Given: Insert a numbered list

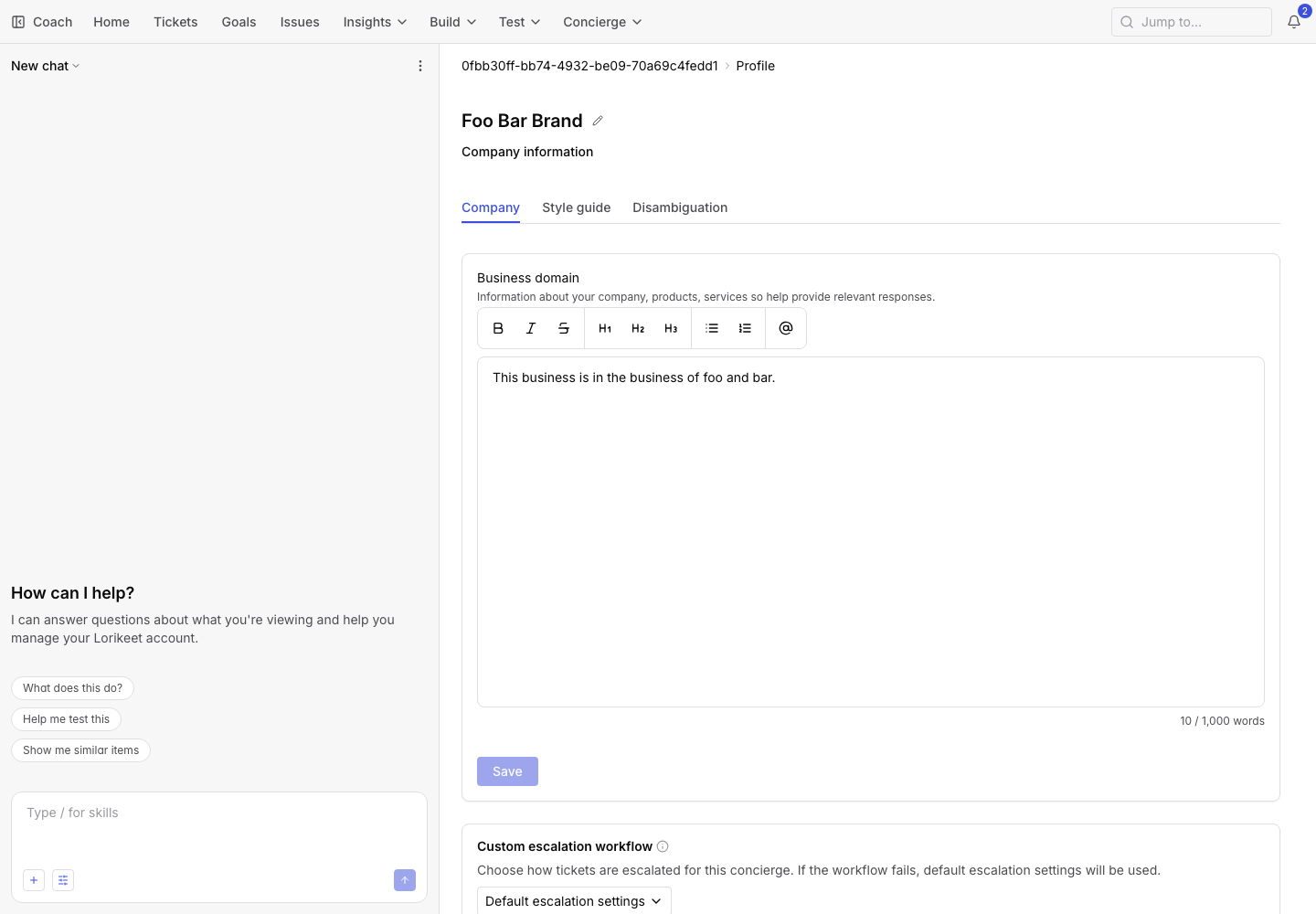Looking at the screenshot, I should point(745,328).
